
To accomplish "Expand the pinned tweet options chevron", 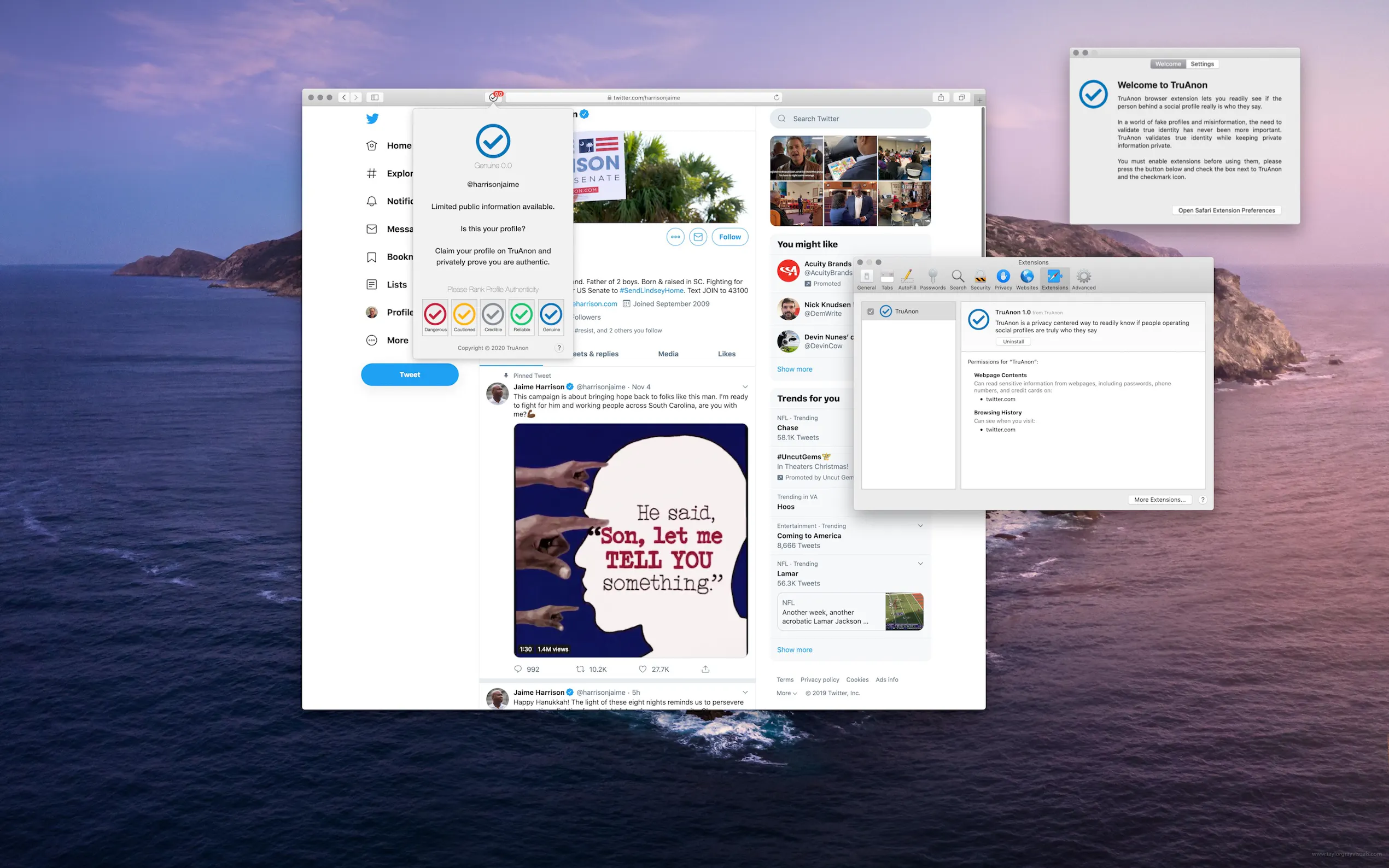I will pos(745,387).
